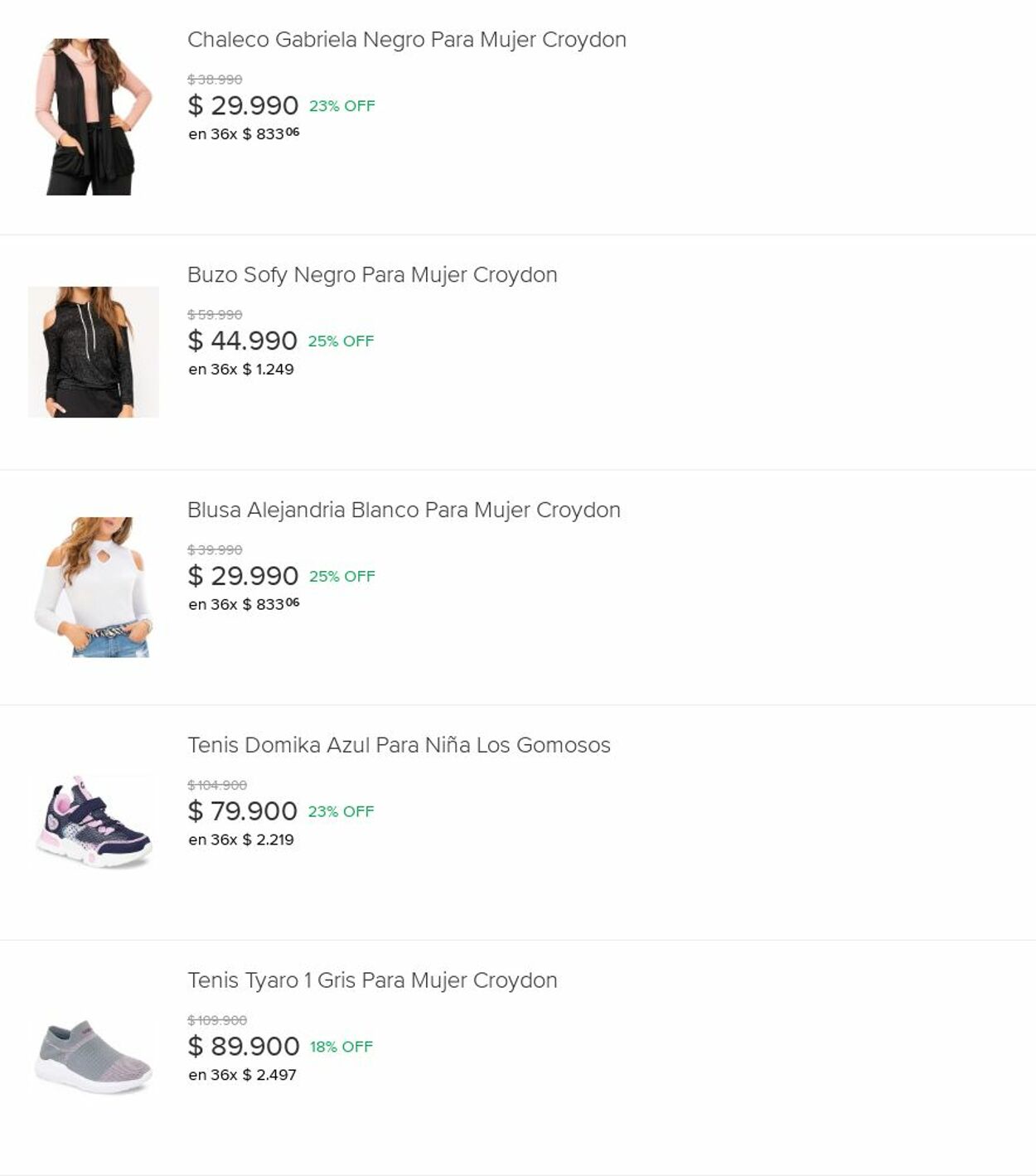Click the Blusa Alejandria Blanco product thumbnail

point(93,587)
